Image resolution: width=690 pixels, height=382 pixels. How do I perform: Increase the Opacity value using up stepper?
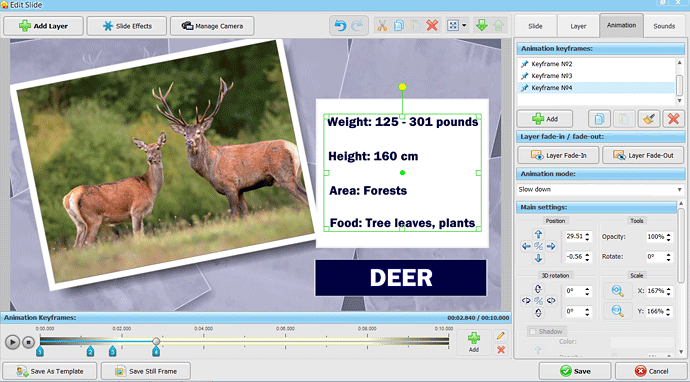(669, 235)
